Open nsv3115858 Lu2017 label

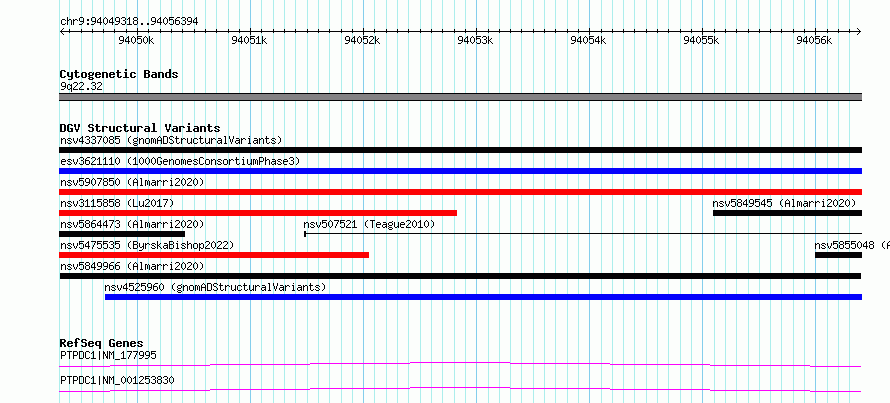pyautogui.click(x=117, y=203)
